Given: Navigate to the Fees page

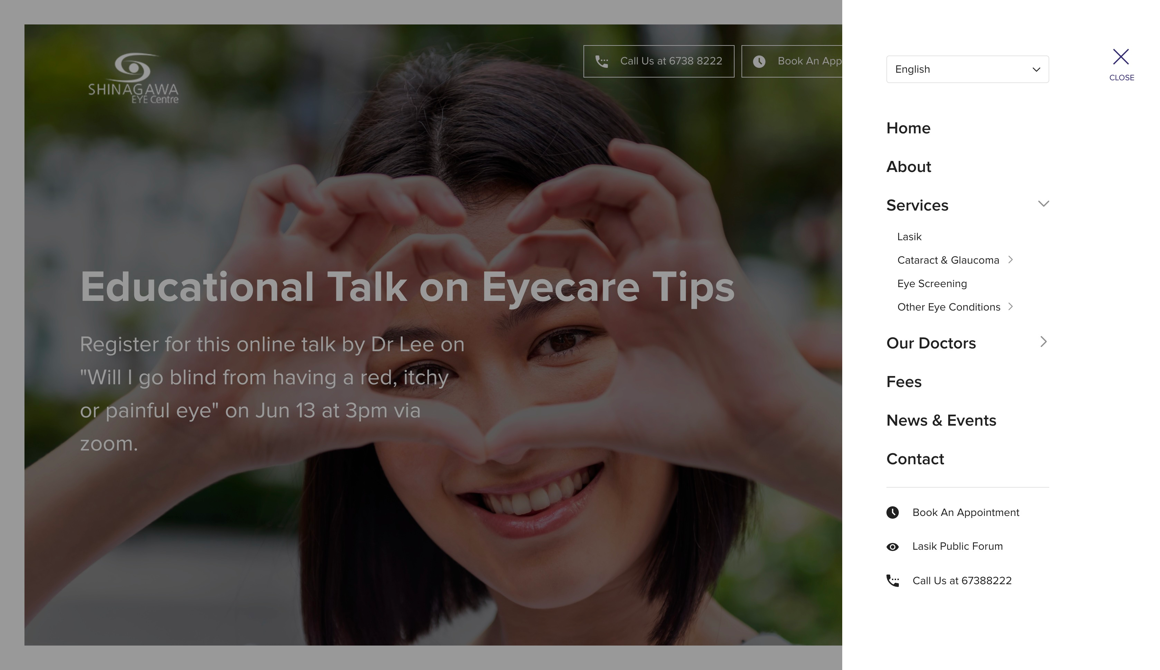Looking at the screenshot, I should click(x=903, y=382).
